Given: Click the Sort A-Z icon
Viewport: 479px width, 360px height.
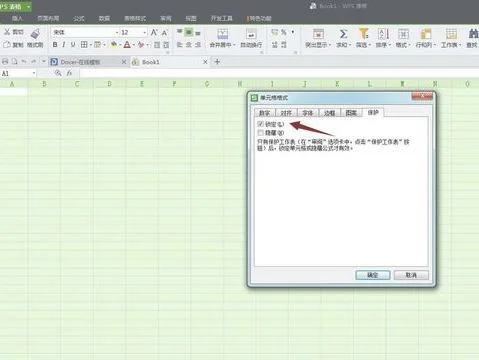Looking at the screenshot, I should click(383, 34).
